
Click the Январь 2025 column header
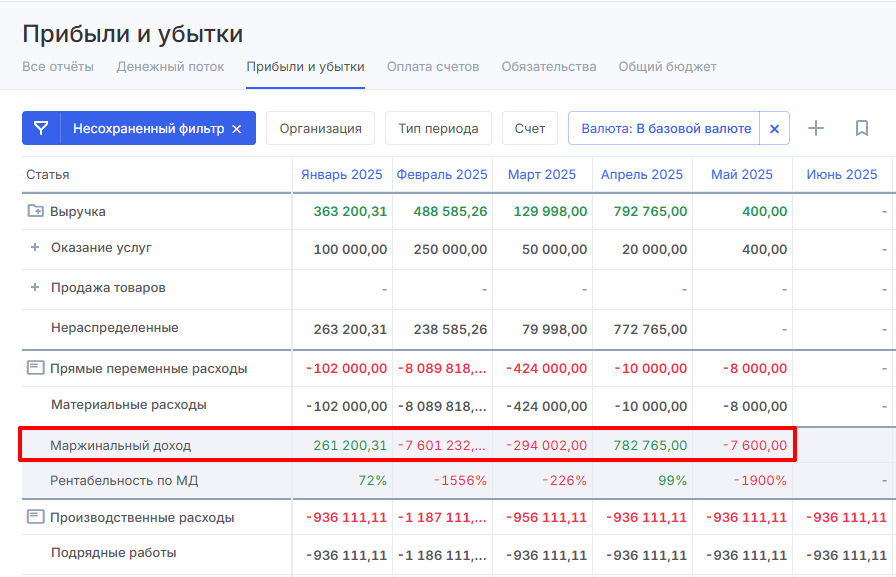pos(342,174)
